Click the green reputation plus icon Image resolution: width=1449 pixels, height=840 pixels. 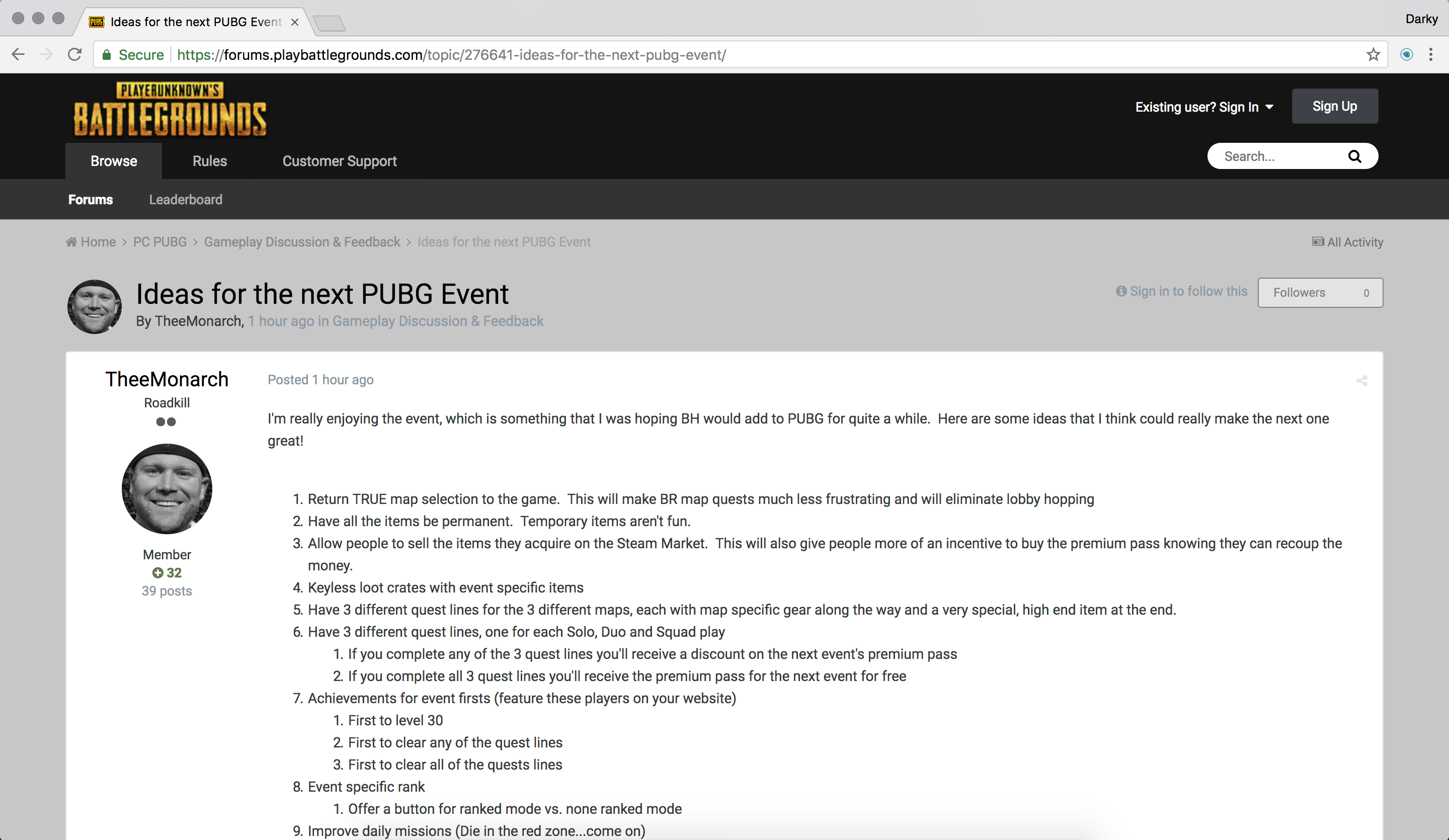coord(157,572)
